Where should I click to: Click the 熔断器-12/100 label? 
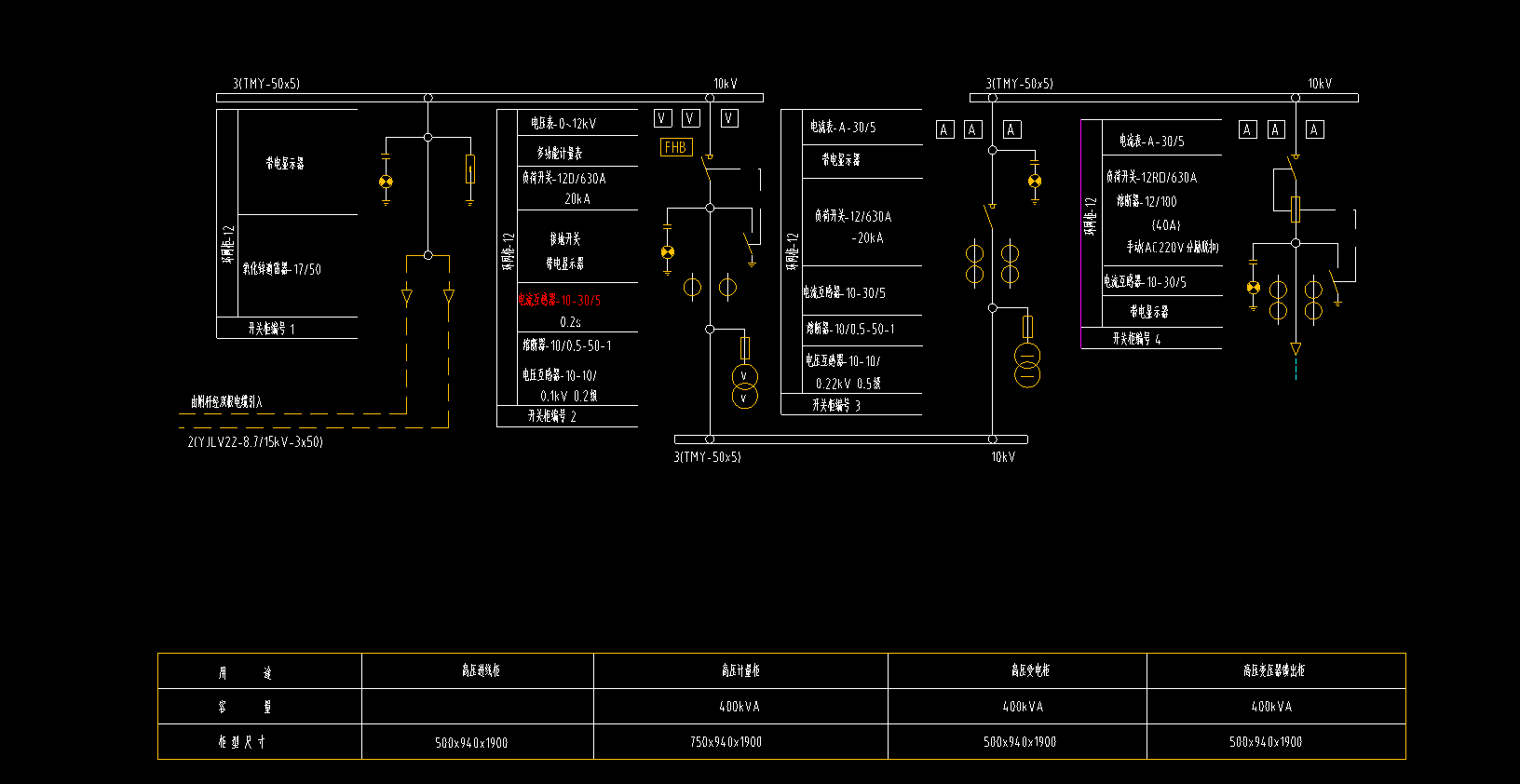[1147, 201]
